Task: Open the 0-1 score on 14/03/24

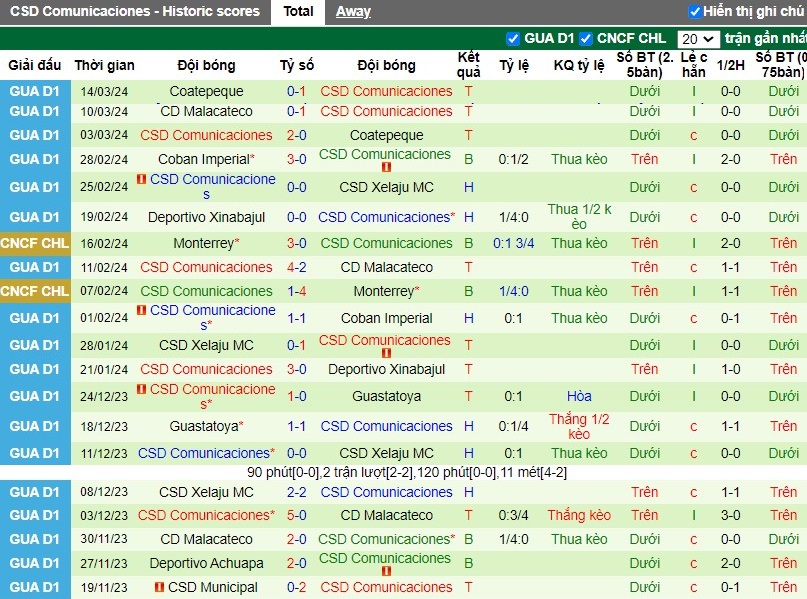Action: click(x=296, y=91)
